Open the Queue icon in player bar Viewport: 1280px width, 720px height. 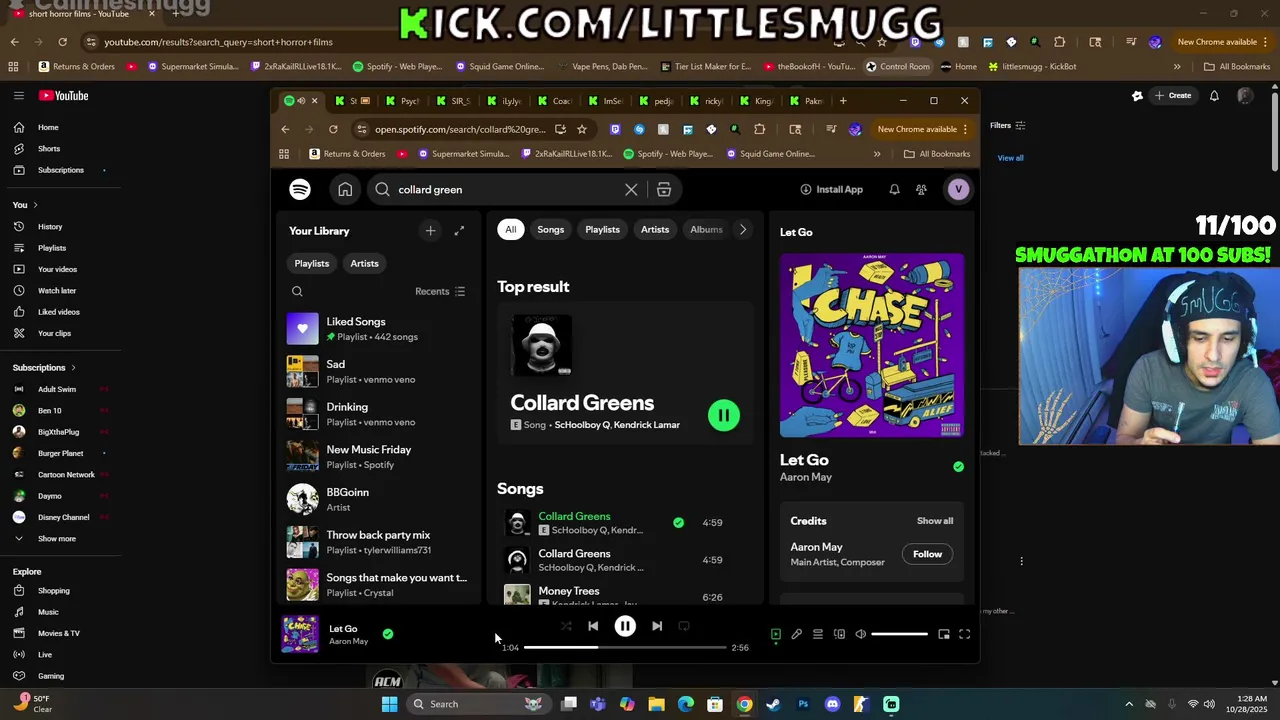coord(818,634)
